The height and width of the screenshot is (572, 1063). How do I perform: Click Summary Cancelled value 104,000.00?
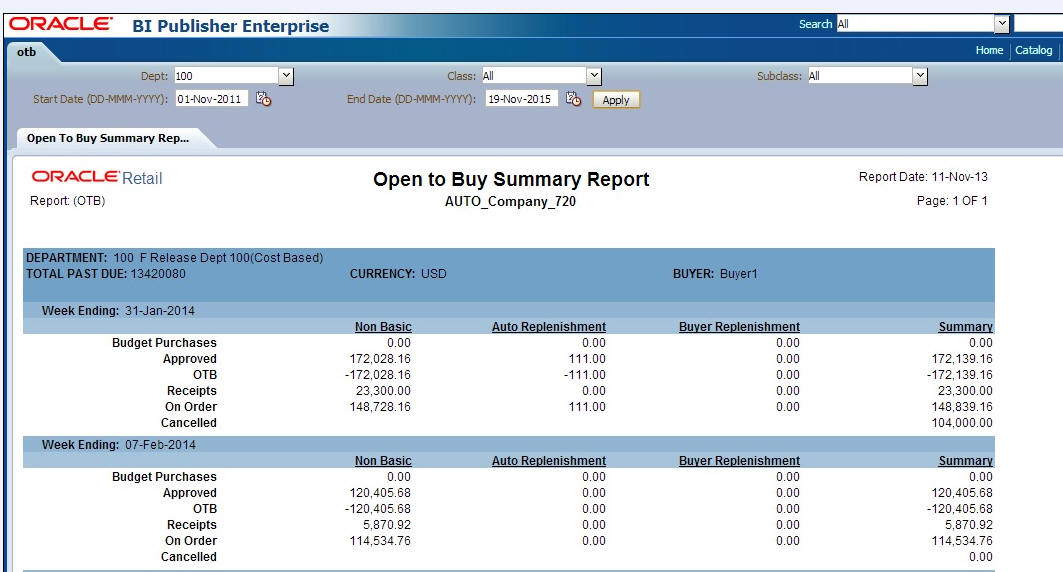(x=962, y=423)
